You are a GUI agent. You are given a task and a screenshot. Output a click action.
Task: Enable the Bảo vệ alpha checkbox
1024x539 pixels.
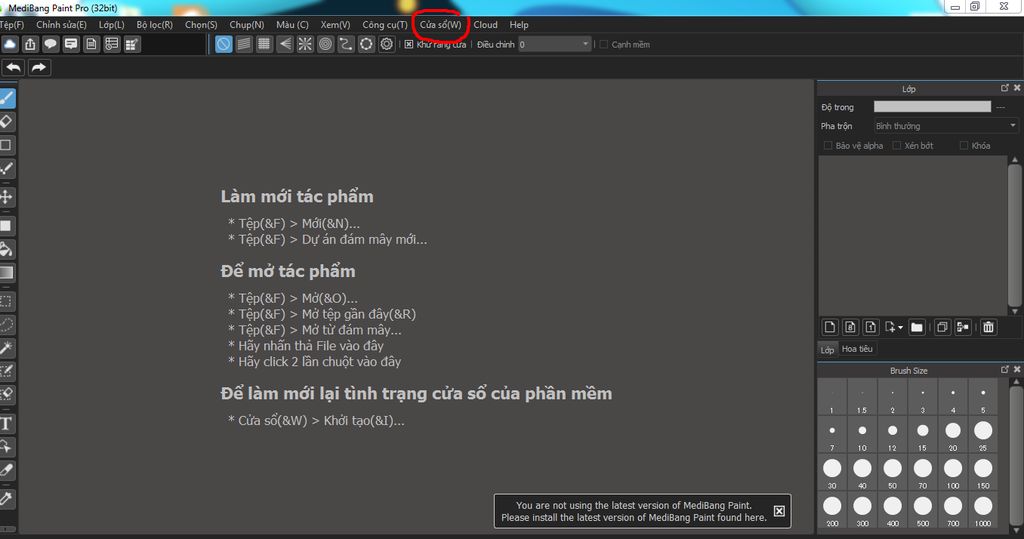tap(828, 146)
